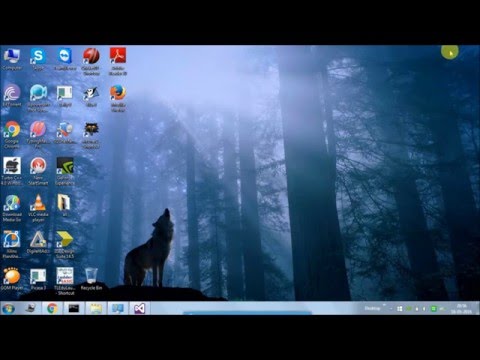Viewport: 480px width, 360px height.
Task: Open the Command Prompt taskbar button
Action: (x=74, y=308)
